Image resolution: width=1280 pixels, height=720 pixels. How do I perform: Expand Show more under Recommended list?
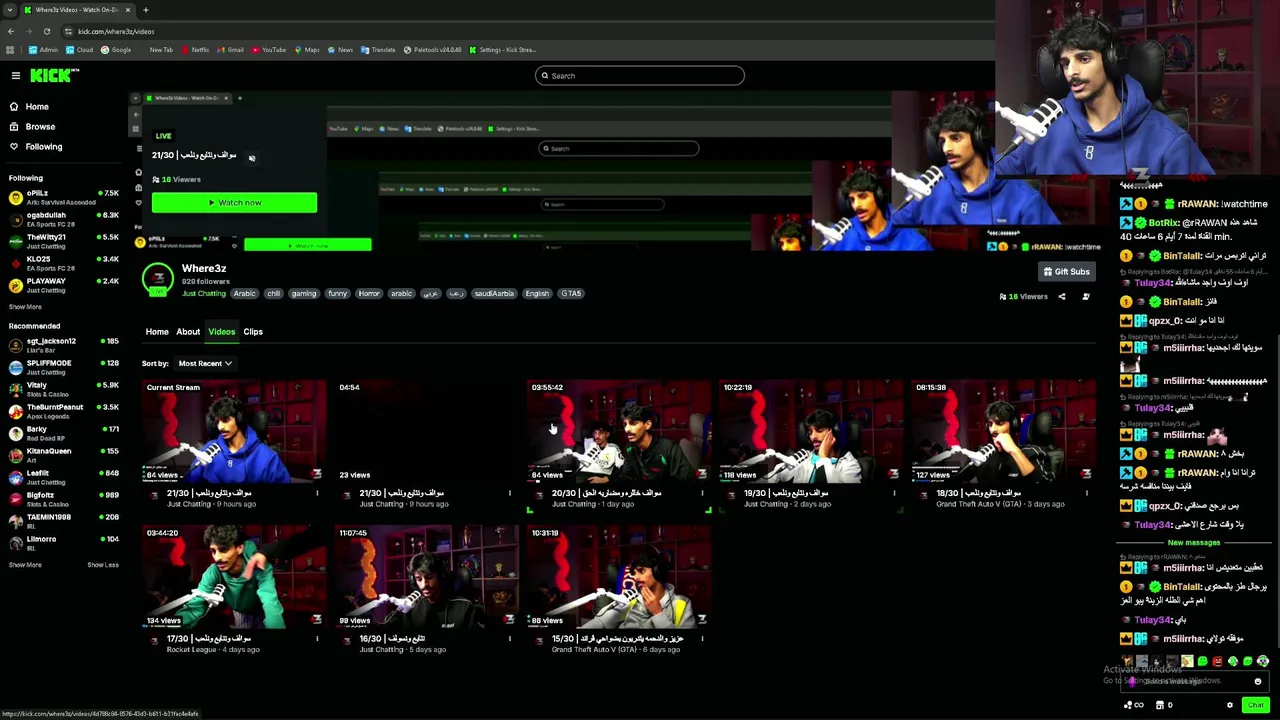click(x=25, y=565)
